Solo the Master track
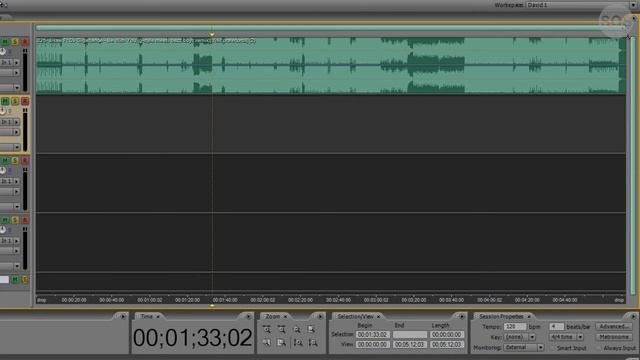Screen dimensions: 640x360 [25, 280]
